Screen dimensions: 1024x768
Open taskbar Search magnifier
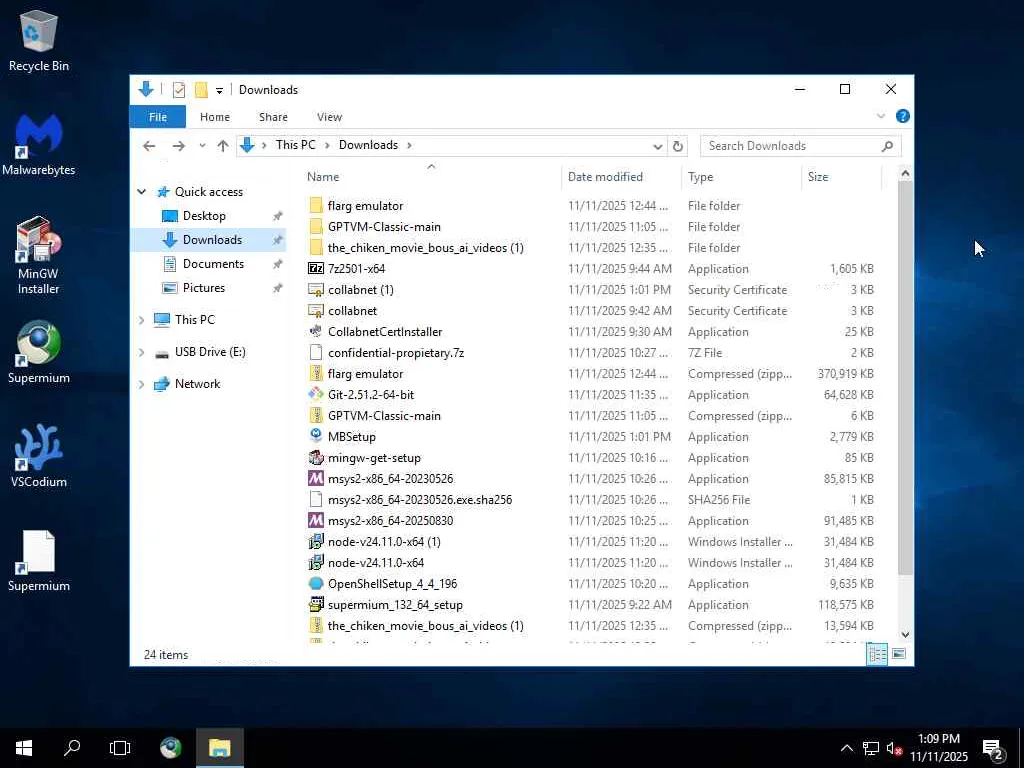pos(72,748)
